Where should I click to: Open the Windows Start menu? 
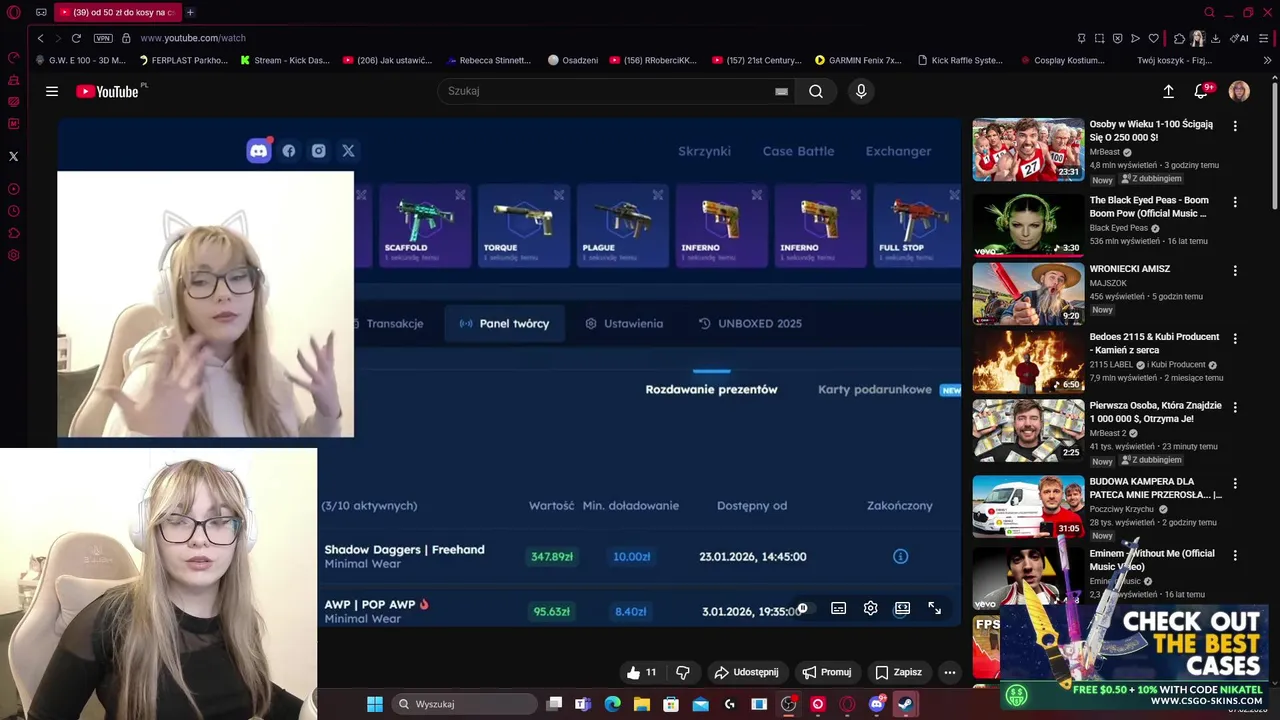click(374, 704)
